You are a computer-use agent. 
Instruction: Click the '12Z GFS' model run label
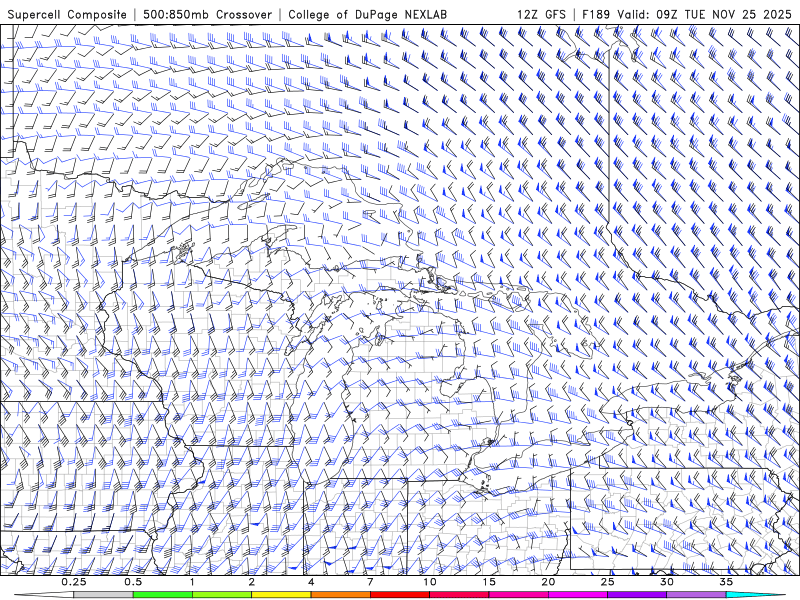(x=541, y=15)
